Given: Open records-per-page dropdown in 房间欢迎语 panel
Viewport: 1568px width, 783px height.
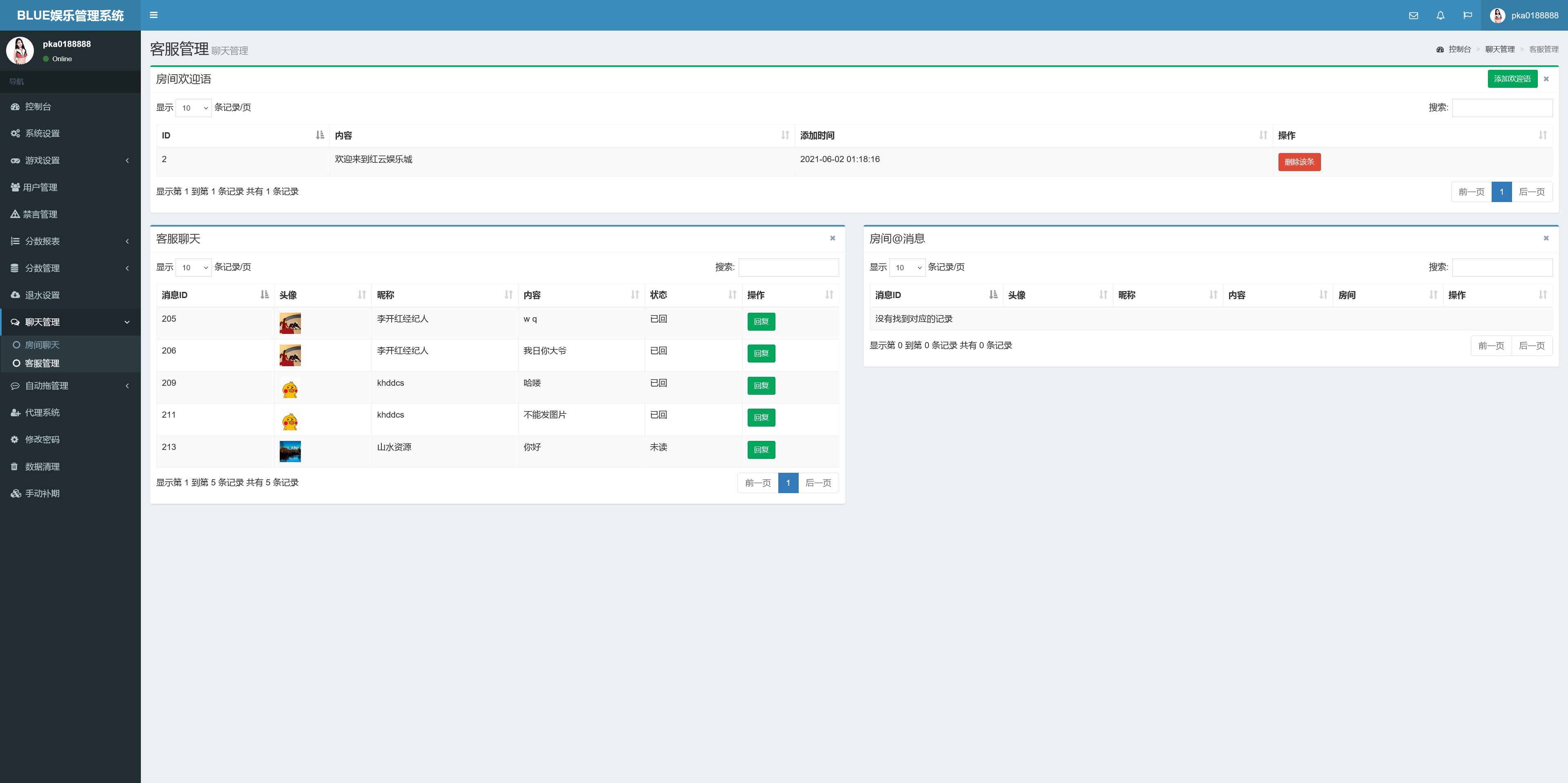Looking at the screenshot, I should point(194,108).
